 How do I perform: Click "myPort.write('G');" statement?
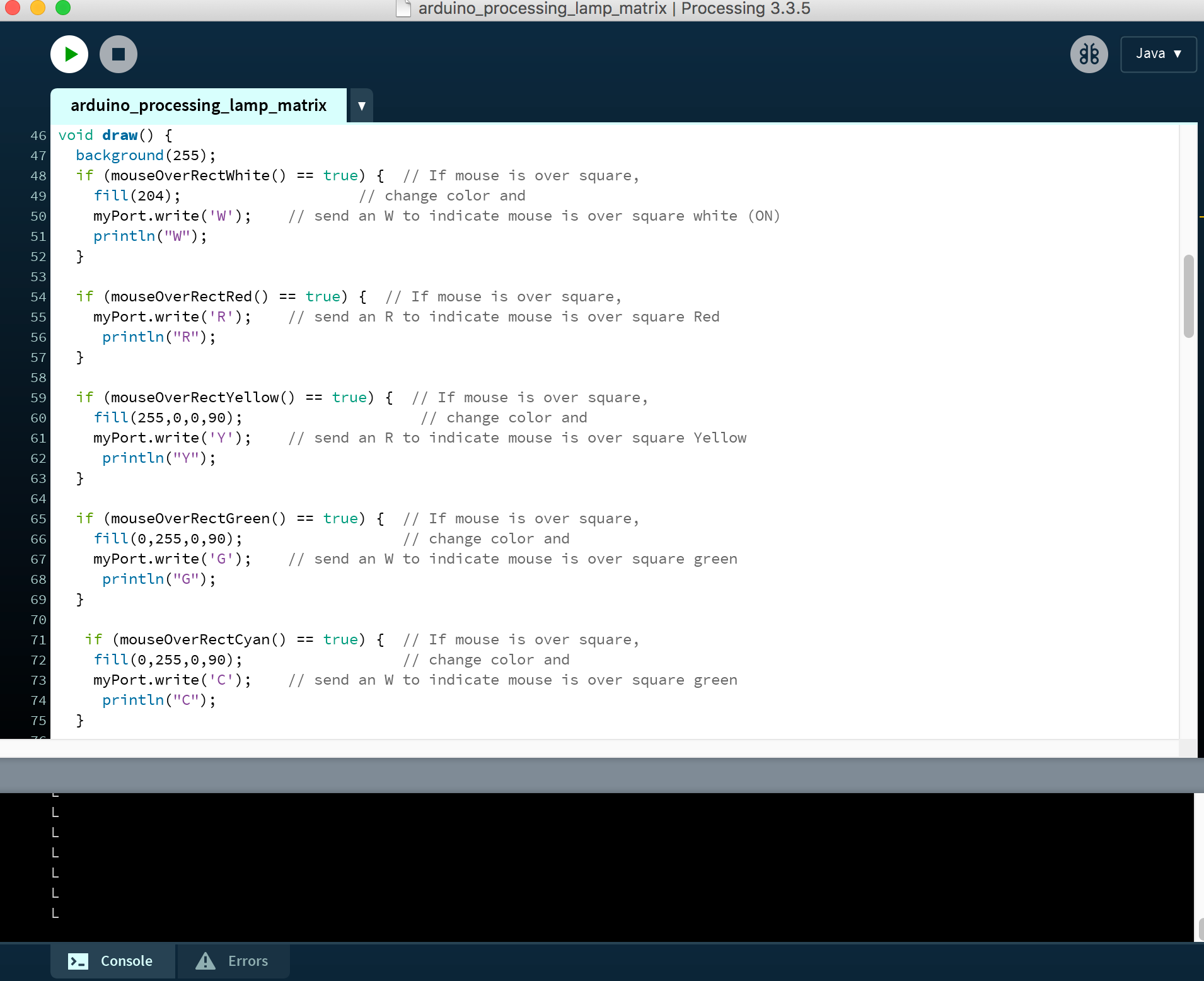point(172,559)
